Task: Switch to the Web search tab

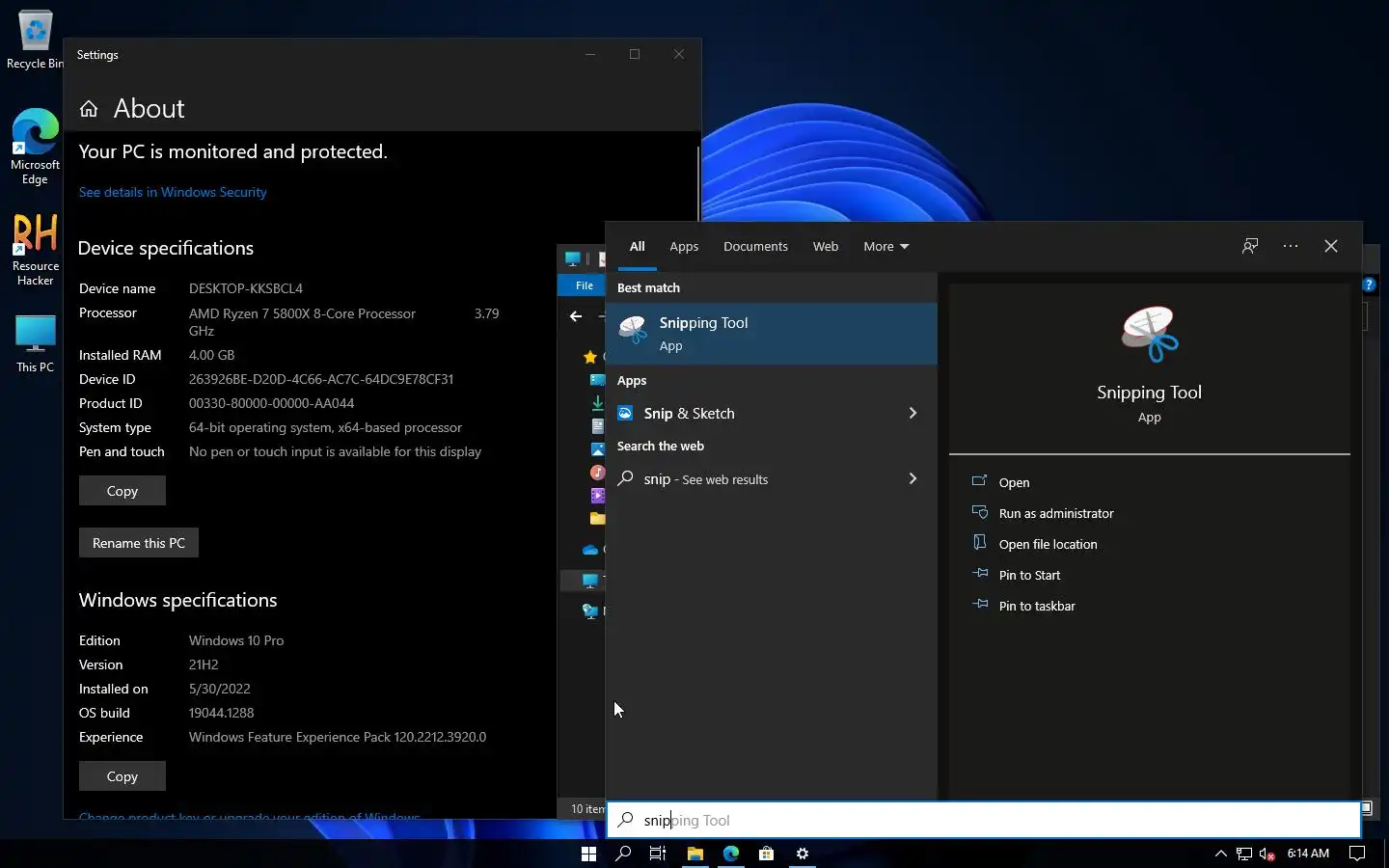Action: coord(826,247)
